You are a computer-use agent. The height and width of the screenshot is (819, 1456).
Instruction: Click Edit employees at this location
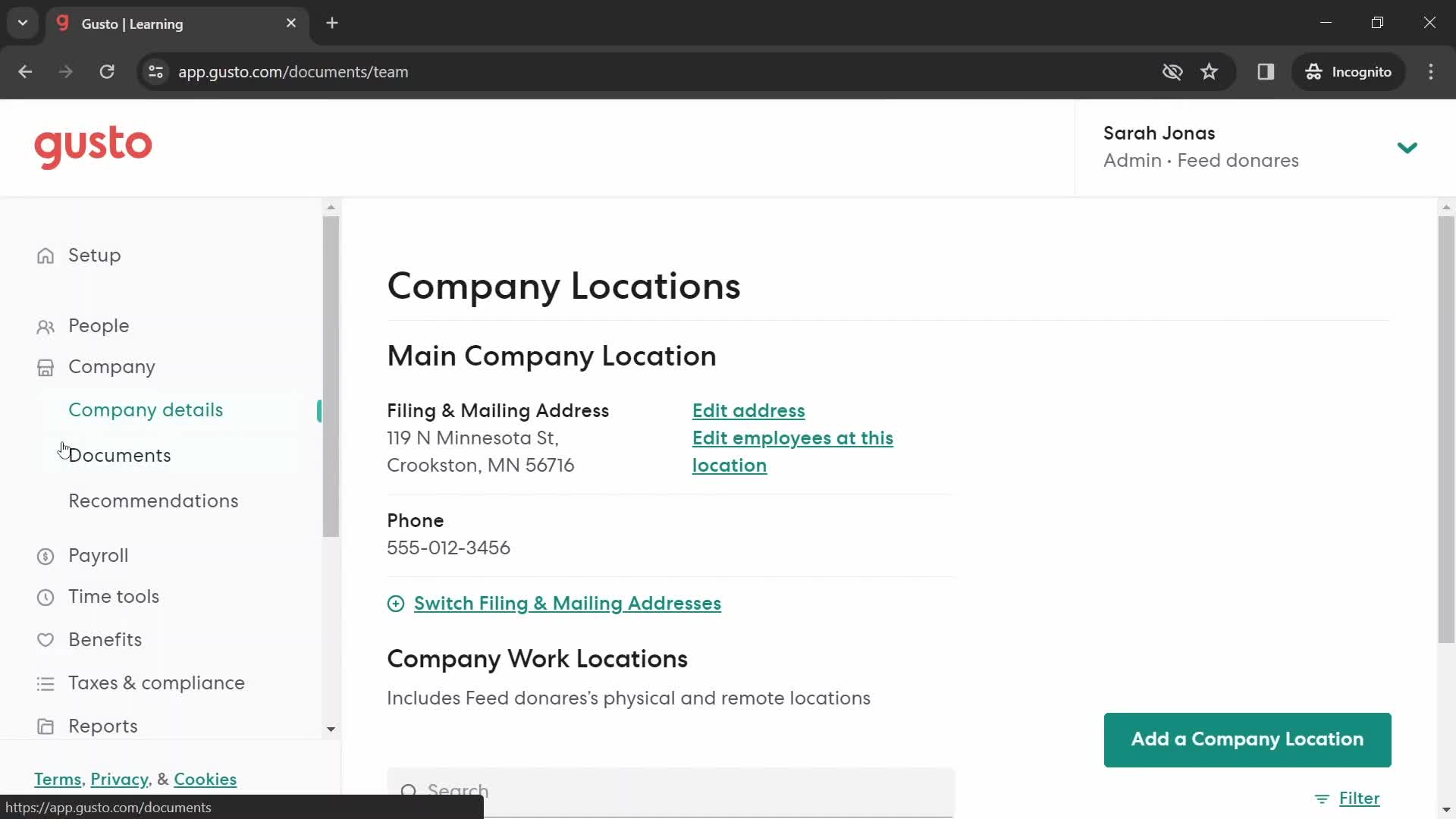[793, 451]
